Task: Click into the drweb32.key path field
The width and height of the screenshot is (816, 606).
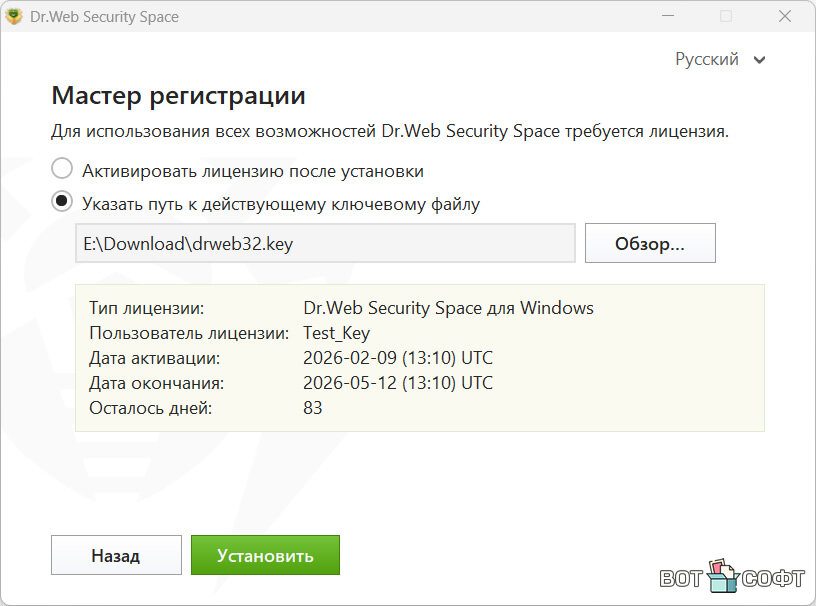Action: tap(325, 243)
